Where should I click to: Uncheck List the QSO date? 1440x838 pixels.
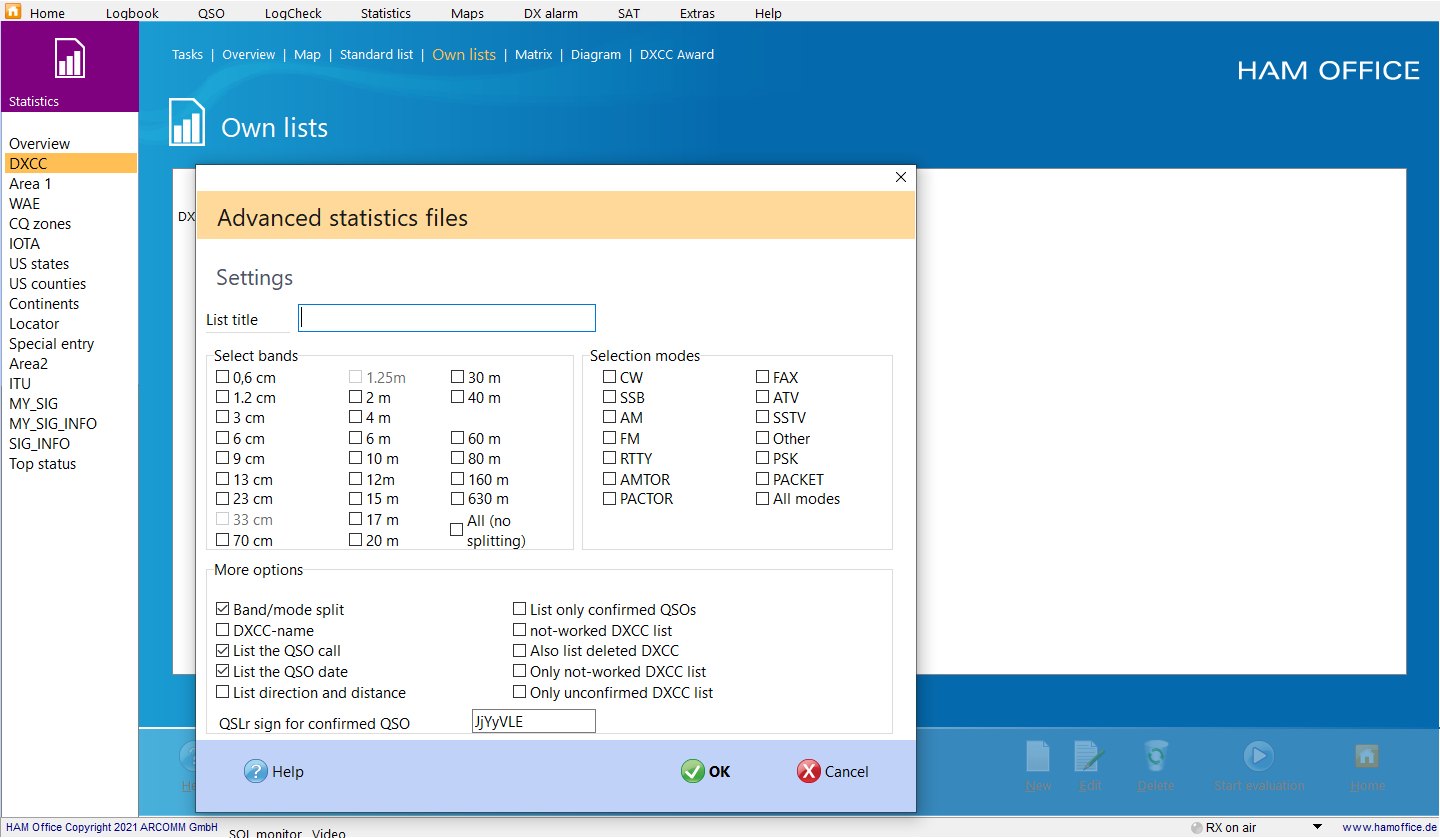222,671
